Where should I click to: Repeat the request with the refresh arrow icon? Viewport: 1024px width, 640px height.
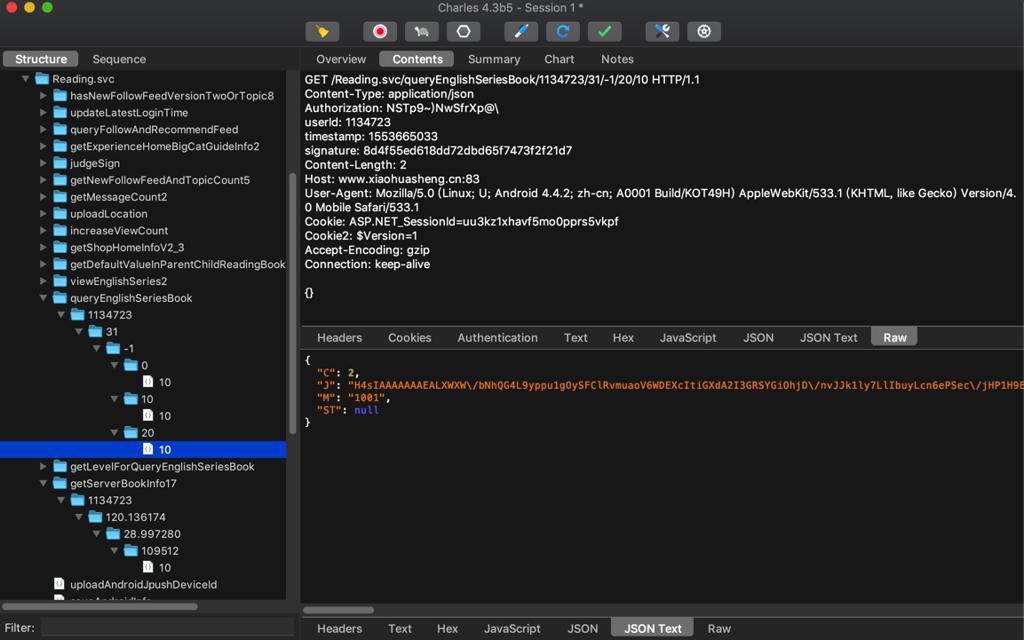coord(562,32)
